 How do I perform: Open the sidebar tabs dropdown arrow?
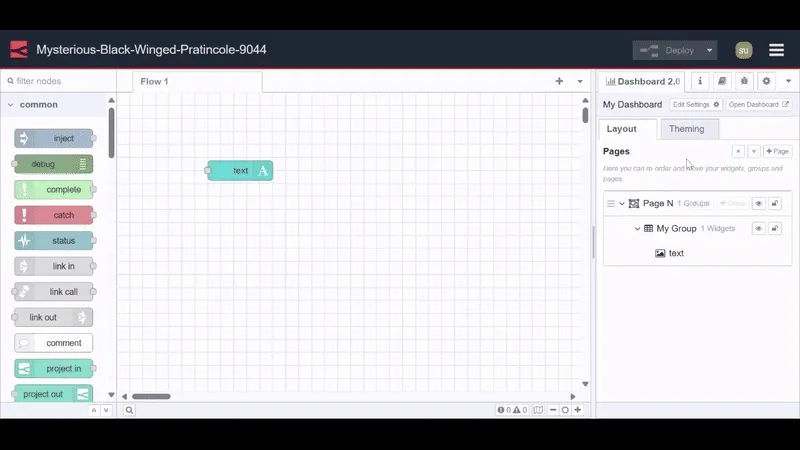pyautogui.click(x=788, y=81)
